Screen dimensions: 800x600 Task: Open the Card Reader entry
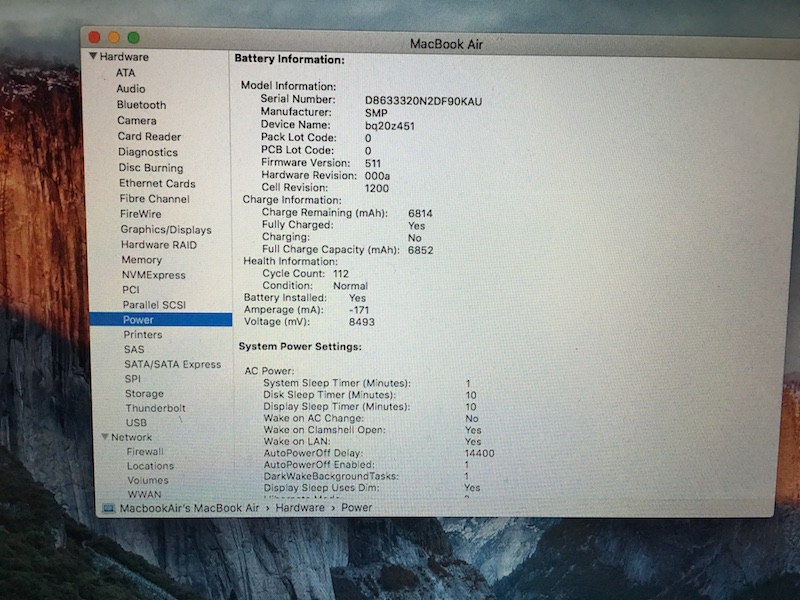149,136
